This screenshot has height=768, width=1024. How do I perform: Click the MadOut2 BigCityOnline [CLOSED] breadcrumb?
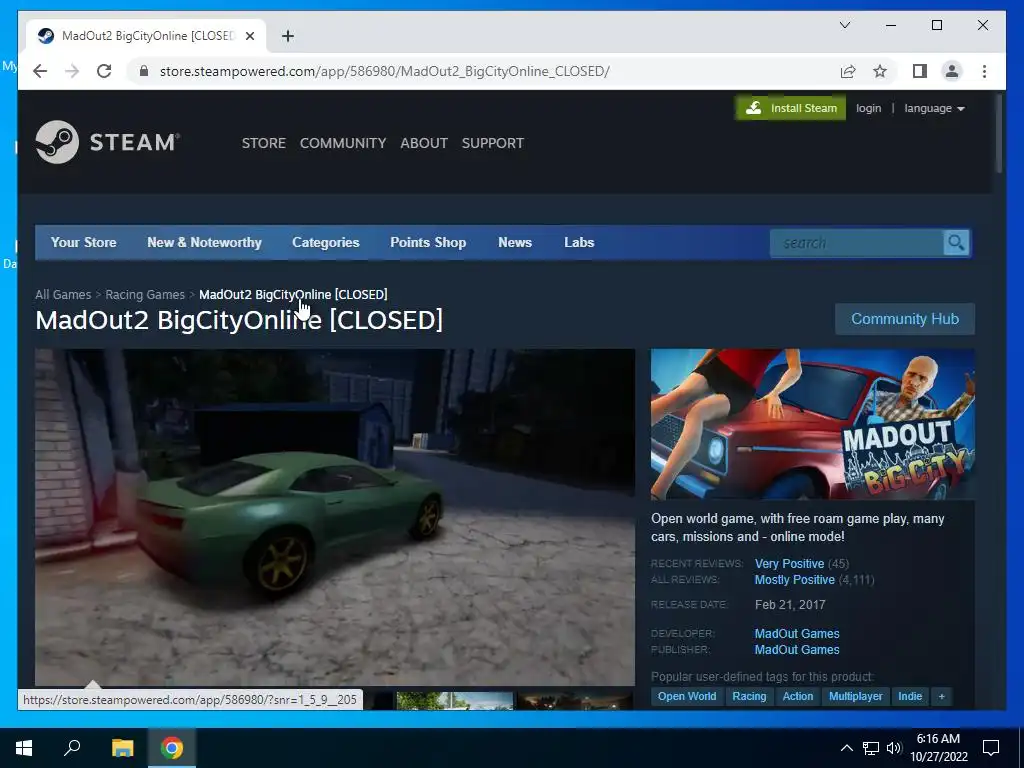(293, 295)
